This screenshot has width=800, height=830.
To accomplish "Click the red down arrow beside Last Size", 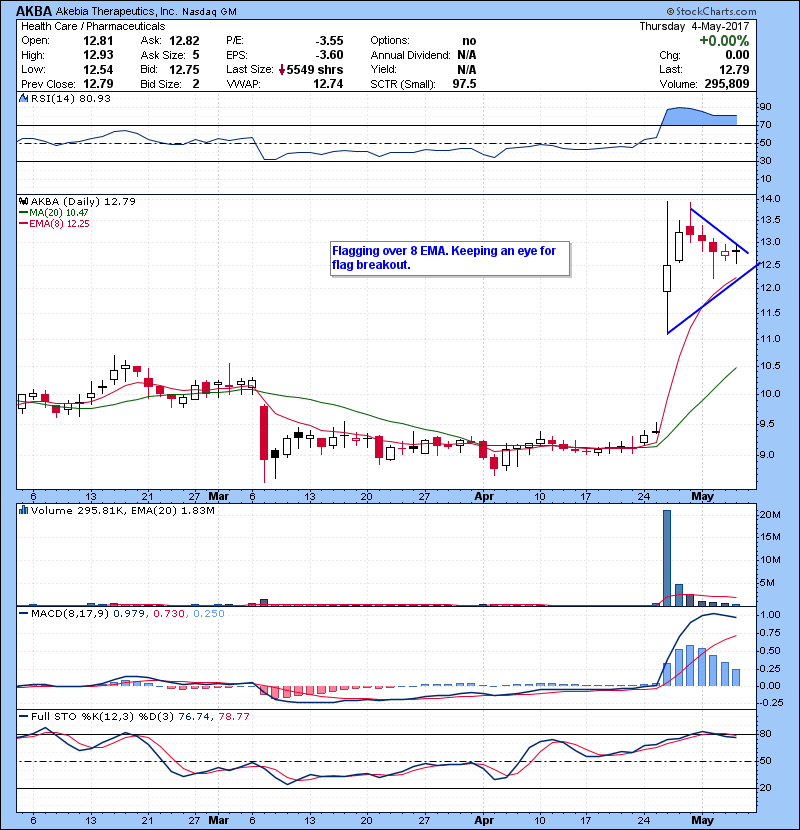I will click(282, 70).
